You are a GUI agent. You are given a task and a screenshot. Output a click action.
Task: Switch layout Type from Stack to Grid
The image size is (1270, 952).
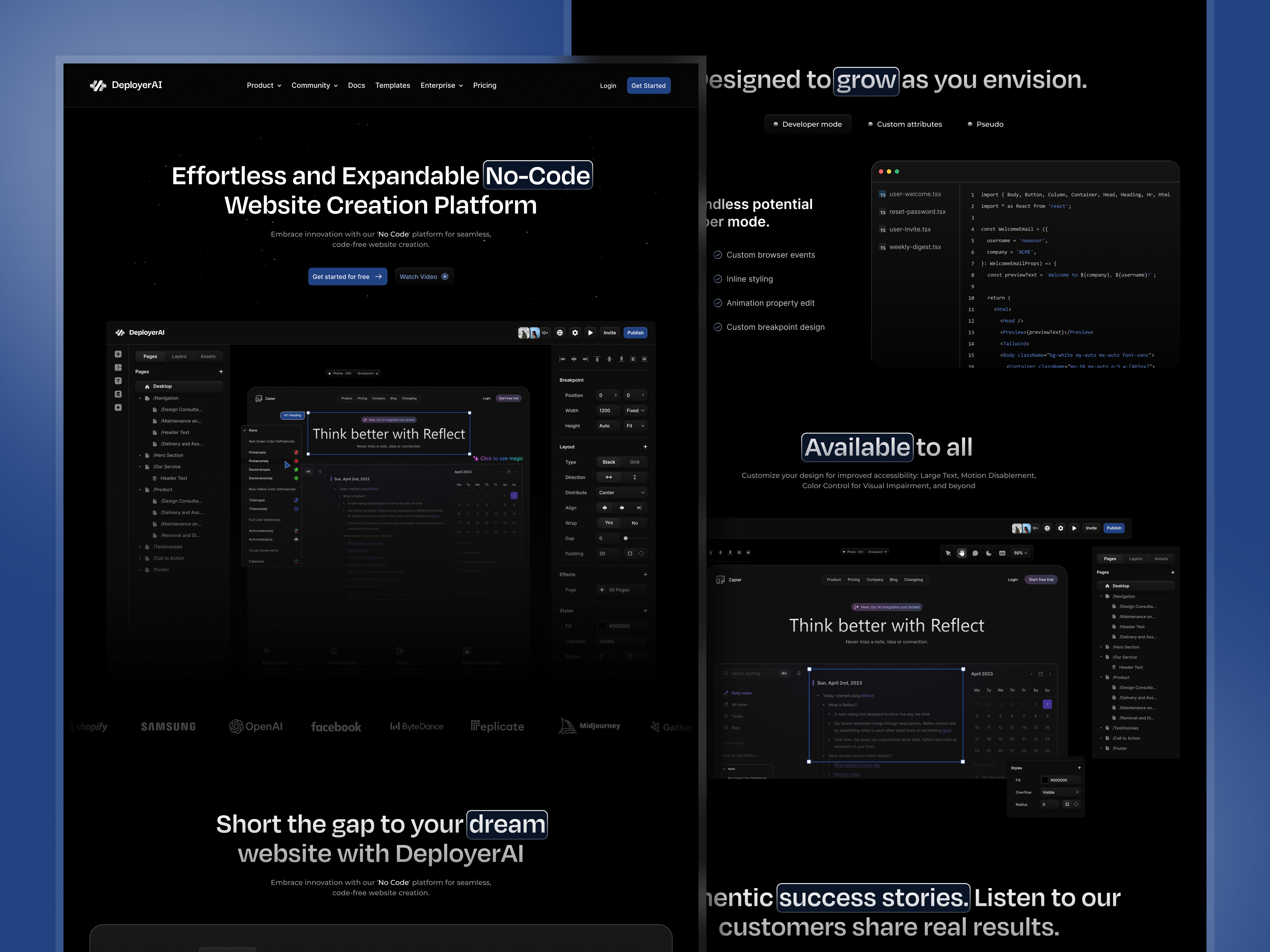(634, 462)
